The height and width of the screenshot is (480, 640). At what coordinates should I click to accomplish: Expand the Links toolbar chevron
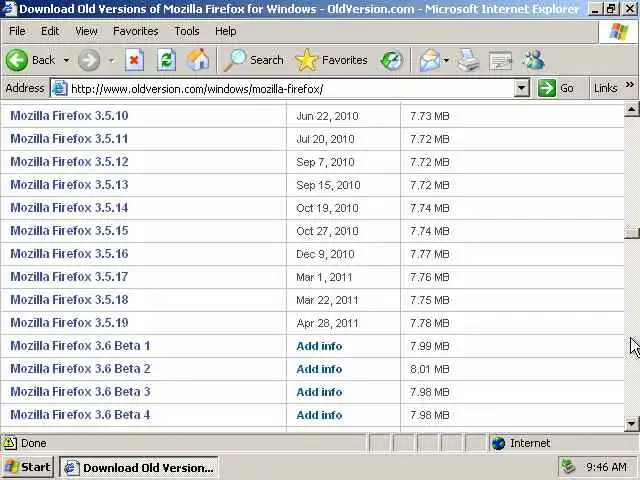coord(629,85)
